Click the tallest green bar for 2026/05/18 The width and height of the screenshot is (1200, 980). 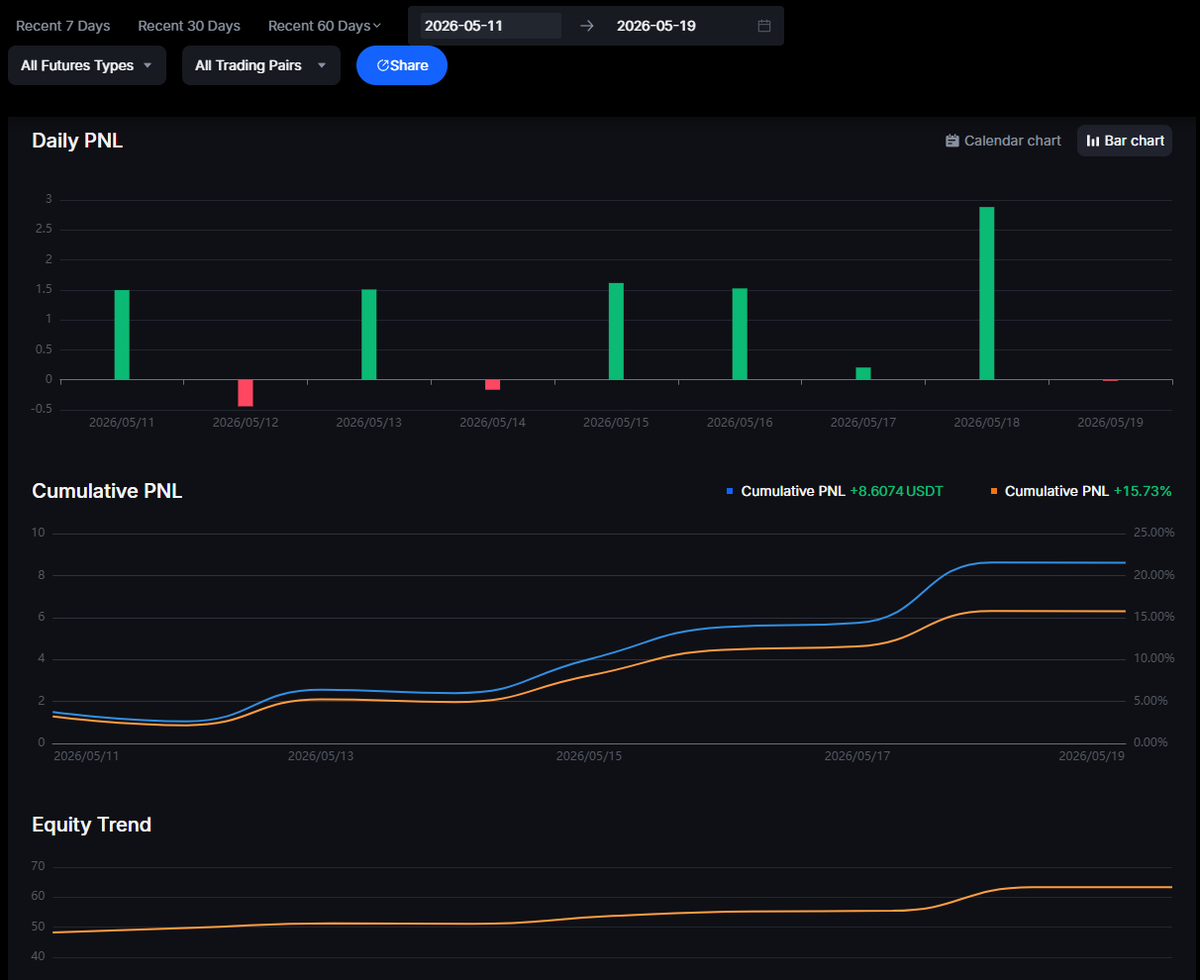coord(987,293)
